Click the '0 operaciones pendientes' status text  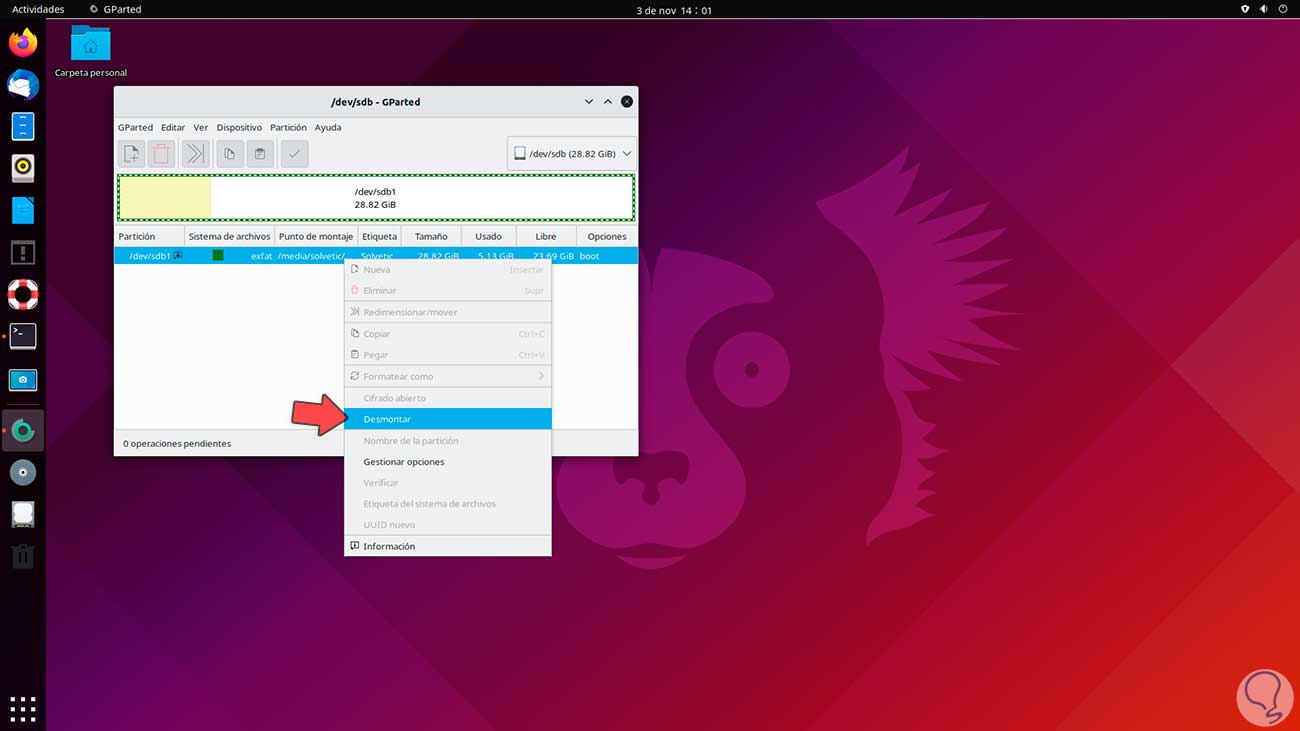point(177,443)
